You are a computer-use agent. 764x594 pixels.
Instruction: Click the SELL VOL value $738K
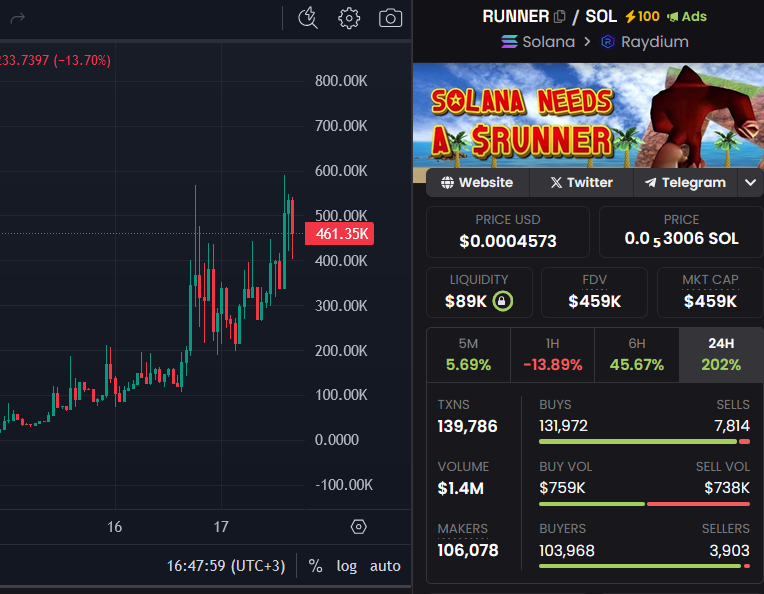click(726, 488)
